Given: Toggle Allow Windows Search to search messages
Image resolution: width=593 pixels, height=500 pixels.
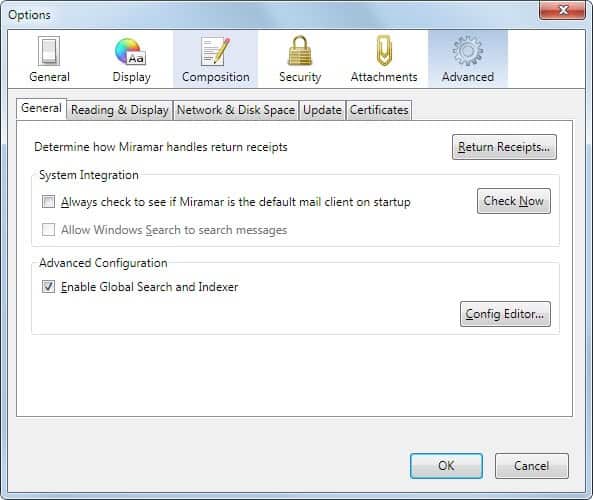Looking at the screenshot, I should pos(48,230).
